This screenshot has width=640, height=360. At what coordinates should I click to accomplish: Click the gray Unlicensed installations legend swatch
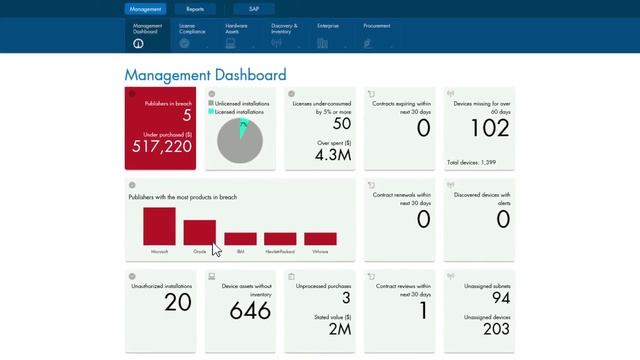211,103
